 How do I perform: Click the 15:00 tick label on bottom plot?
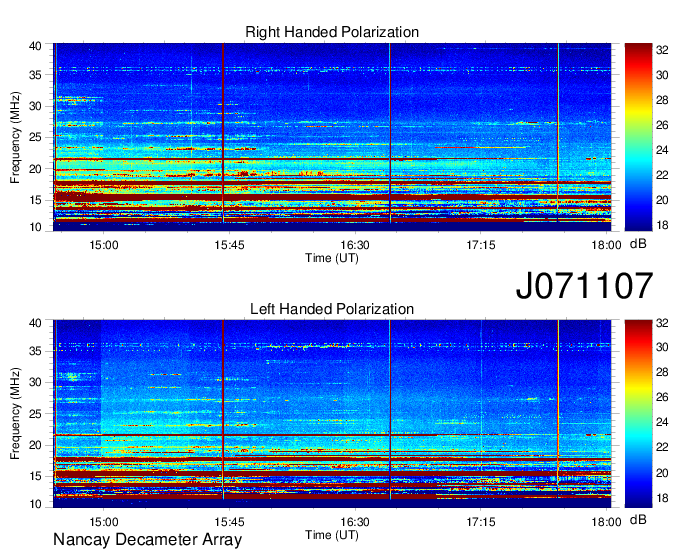coord(104,522)
